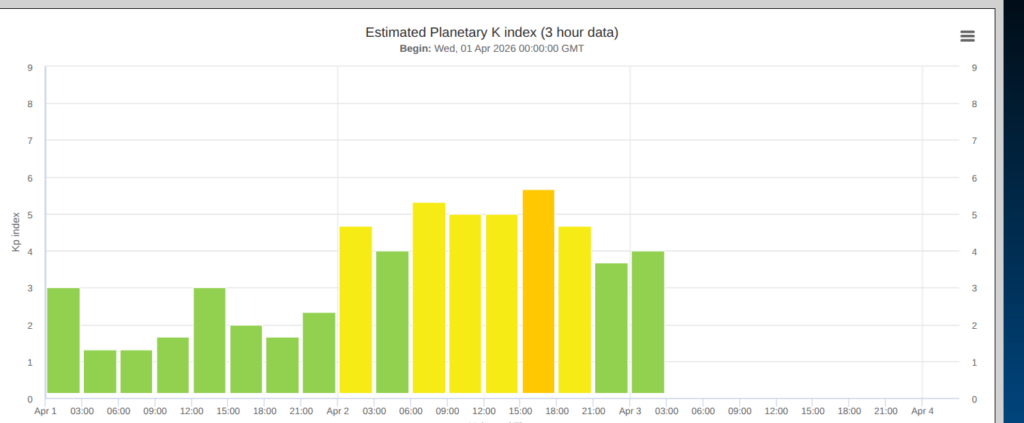
Task: Click the chart title 'Estimated Planetary K index'
Action: (491, 32)
